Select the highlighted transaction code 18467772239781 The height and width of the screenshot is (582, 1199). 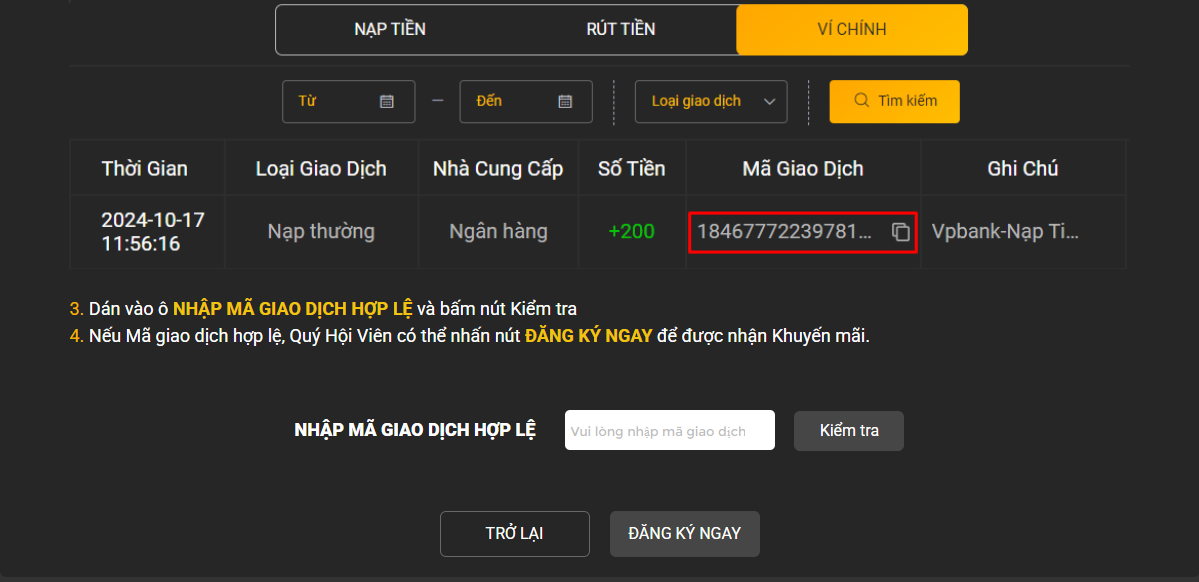point(785,231)
